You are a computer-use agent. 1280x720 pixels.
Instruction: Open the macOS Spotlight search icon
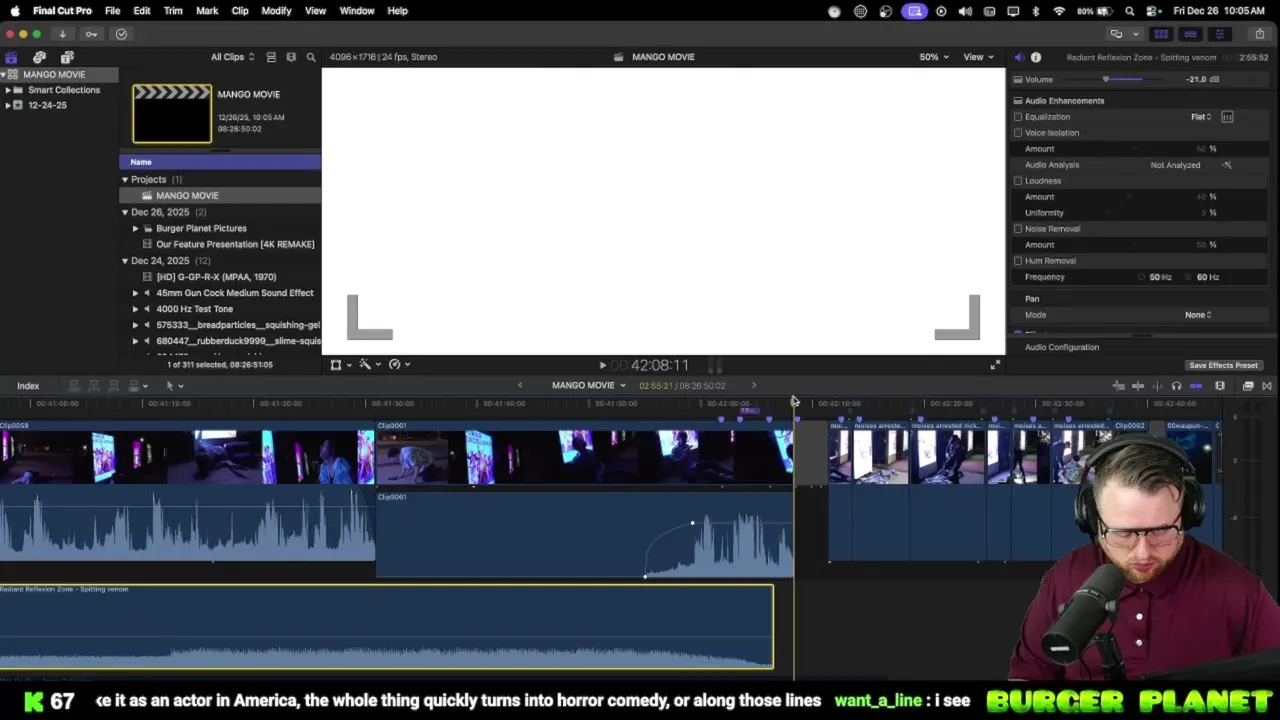pos(1130,11)
